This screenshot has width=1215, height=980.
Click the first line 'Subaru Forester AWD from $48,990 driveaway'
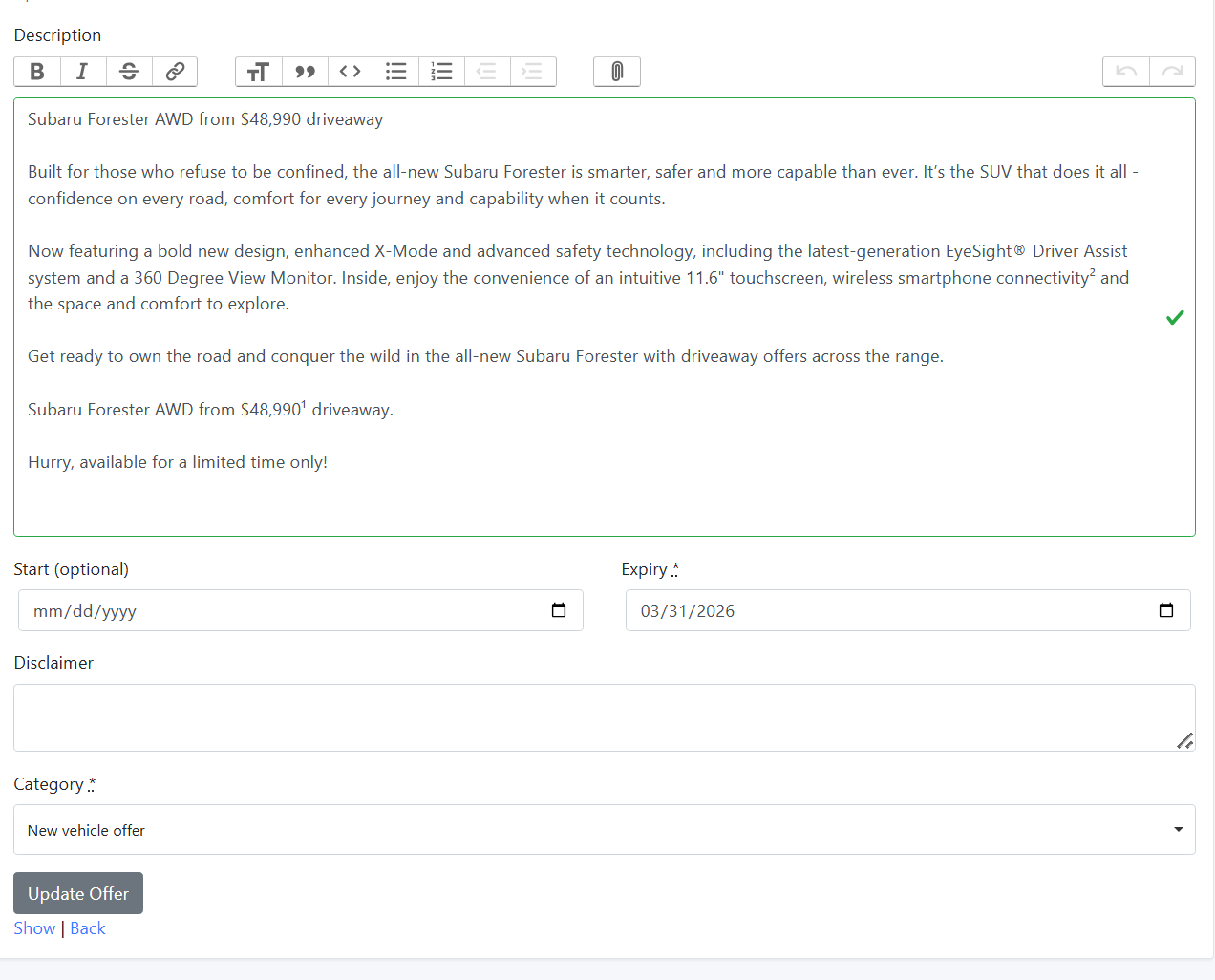point(205,119)
